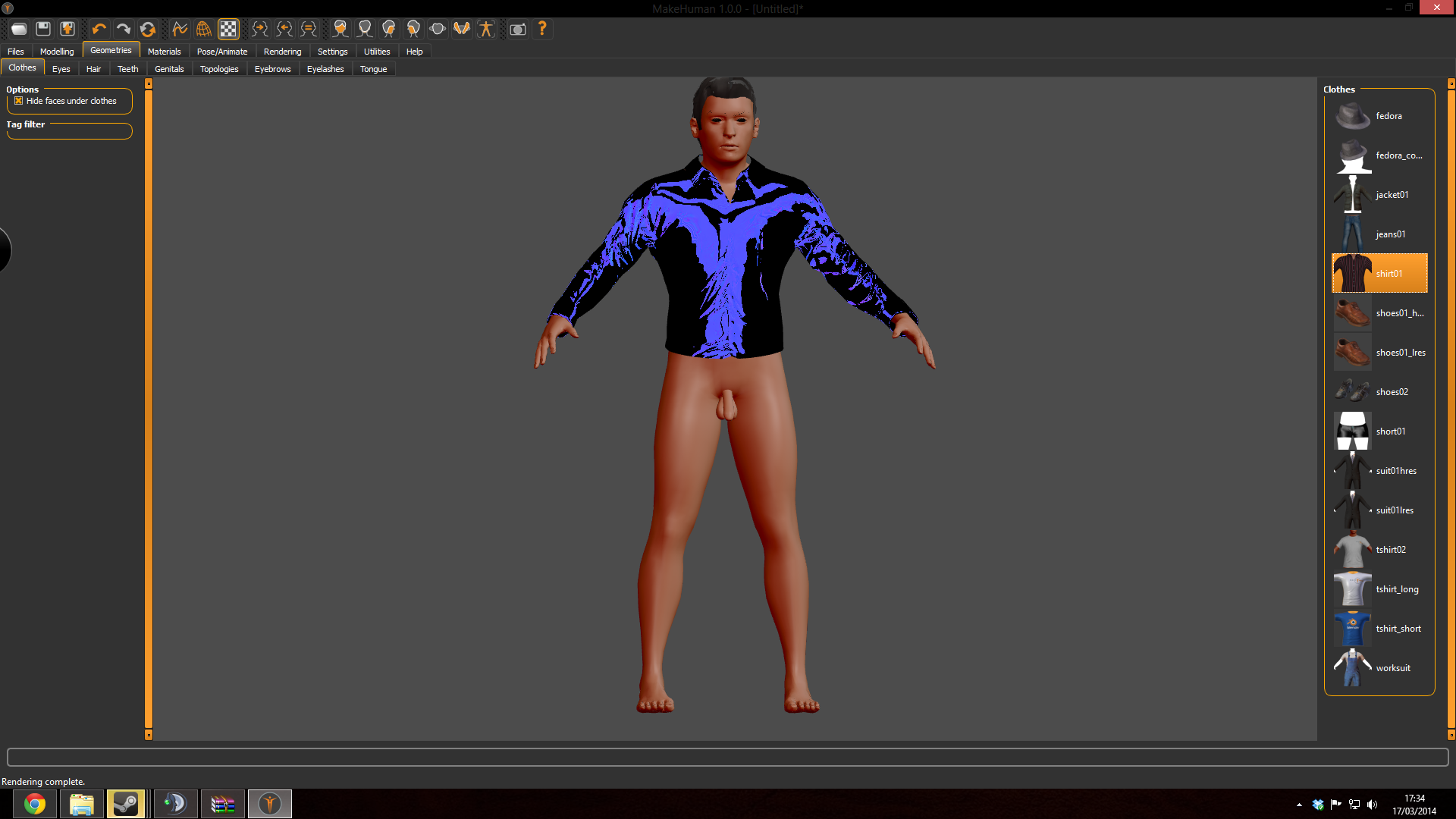Switch to the Eyes tab
Image resolution: width=1456 pixels, height=819 pixels.
(62, 68)
